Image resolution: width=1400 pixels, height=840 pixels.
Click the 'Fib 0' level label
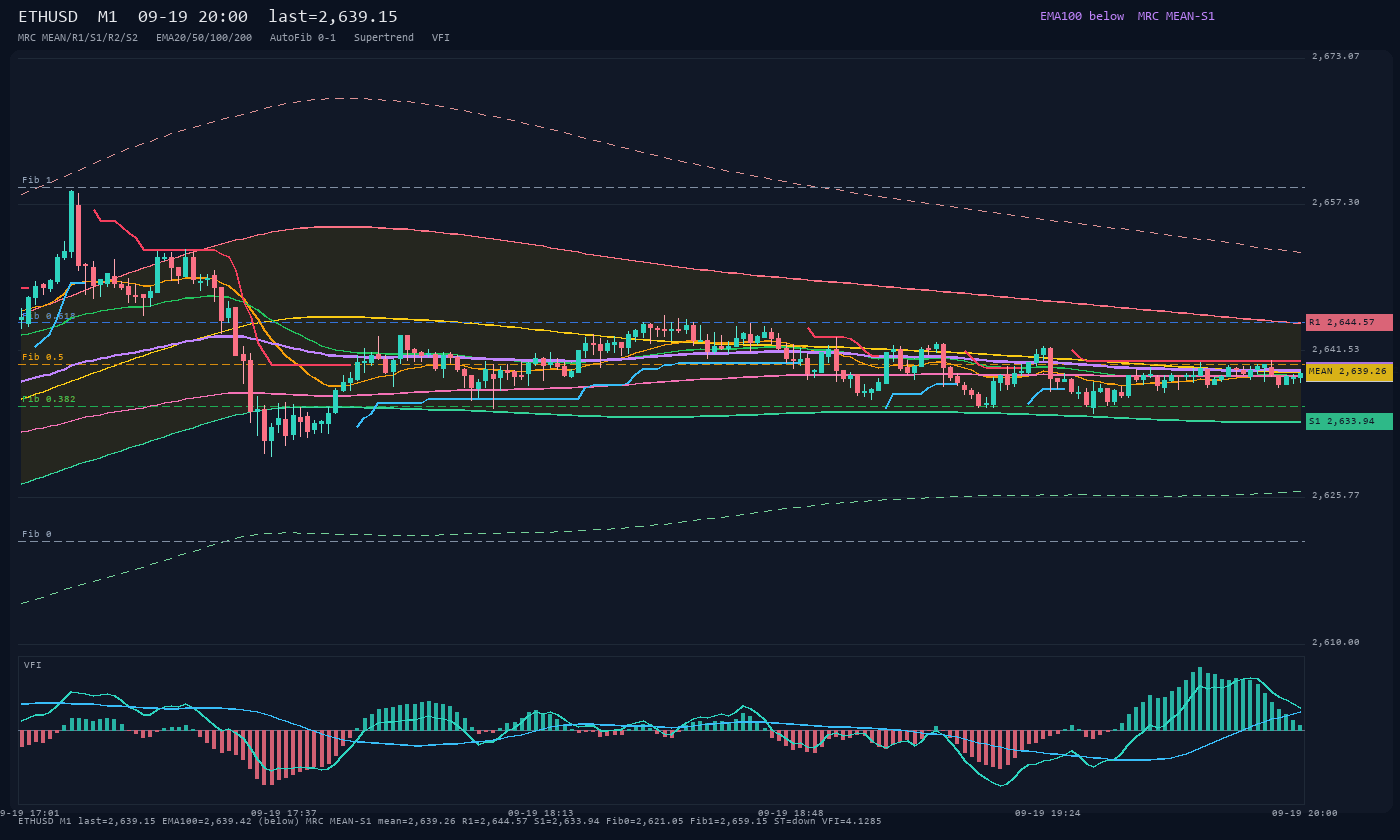click(x=37, y=534)
